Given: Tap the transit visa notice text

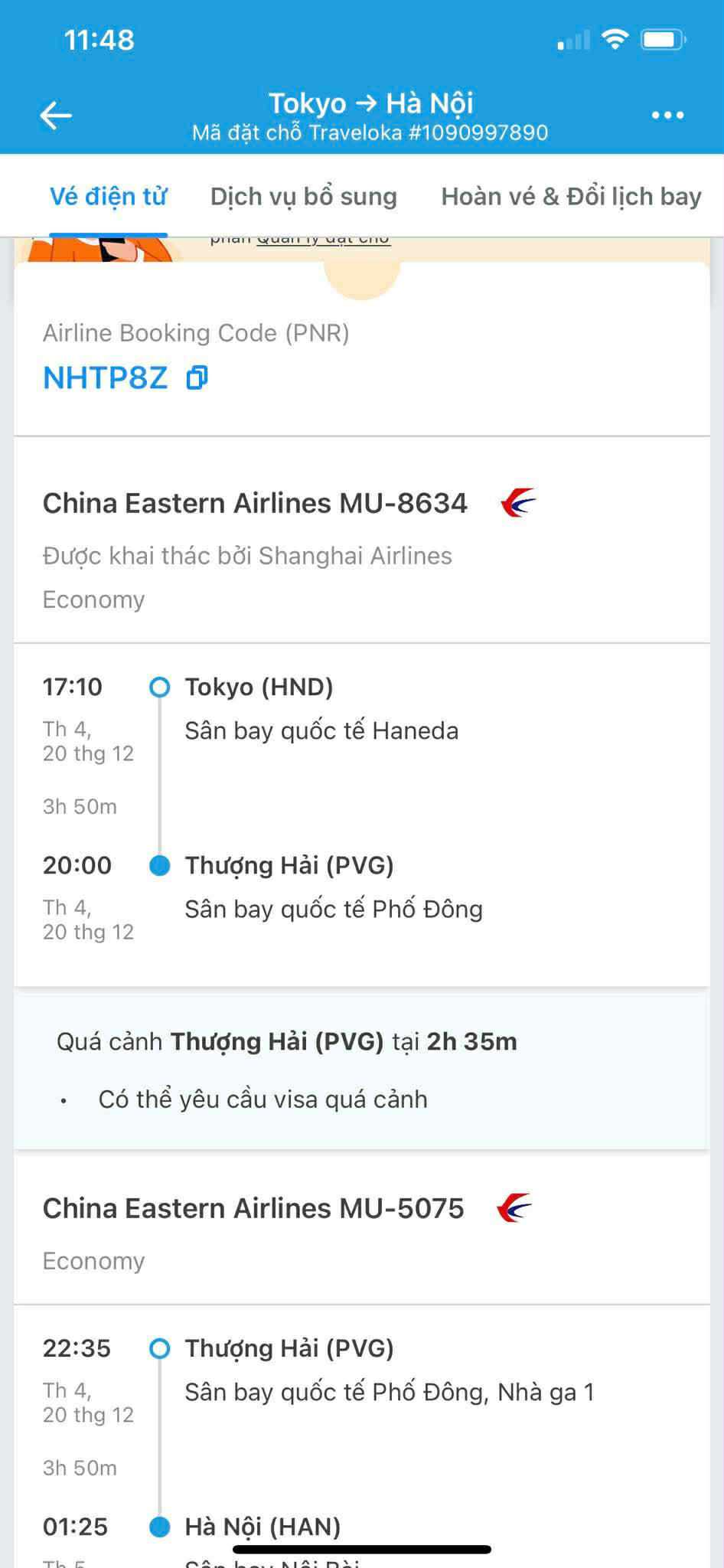Looking at the screenshot, I should 263,1099.
